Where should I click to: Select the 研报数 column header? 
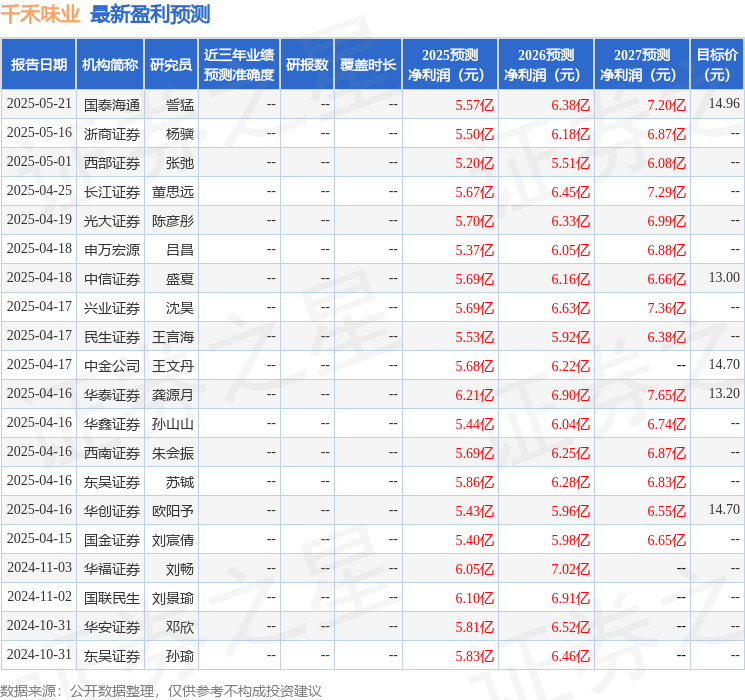pos(307,65)
